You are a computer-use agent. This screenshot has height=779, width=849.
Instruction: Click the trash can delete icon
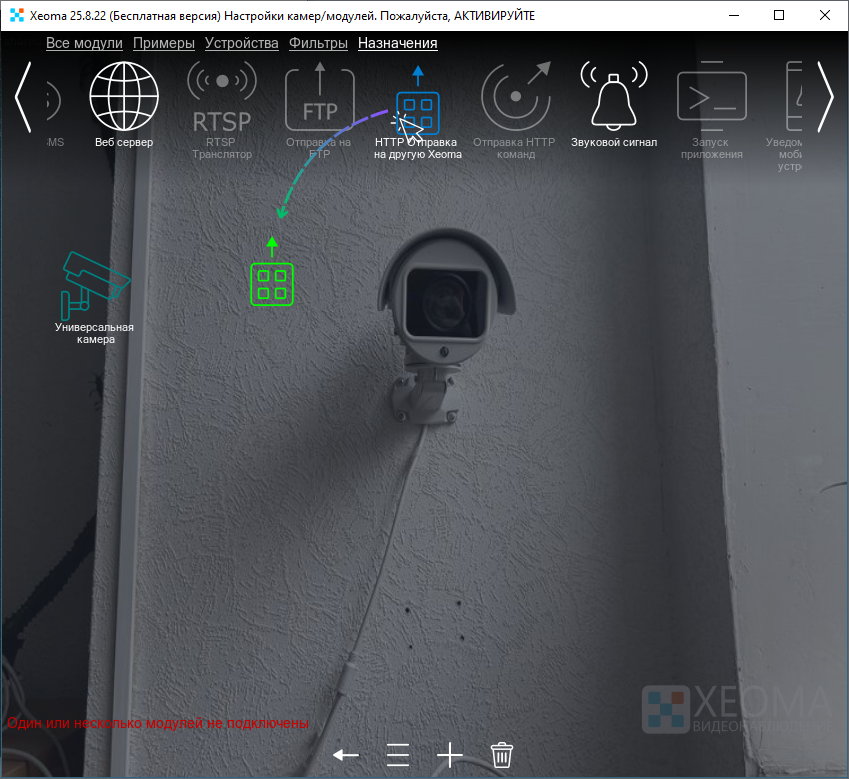pos(502,754)
